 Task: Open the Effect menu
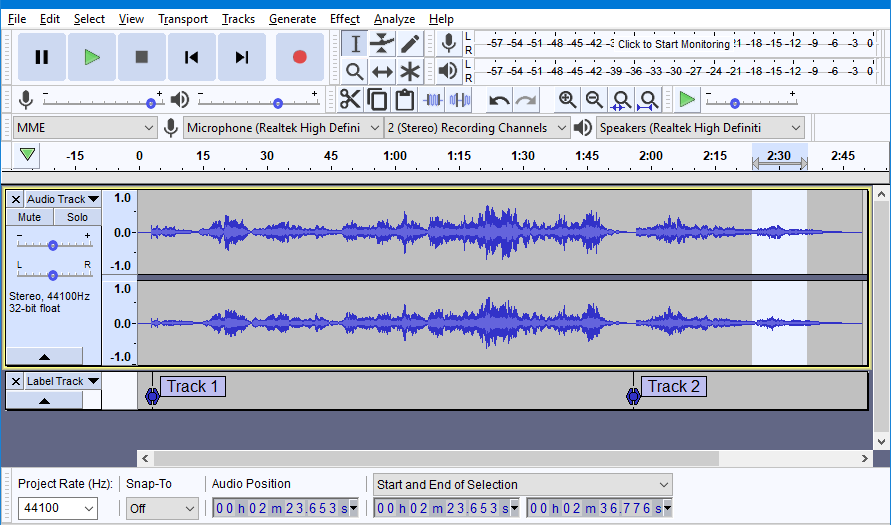point(345,19)
